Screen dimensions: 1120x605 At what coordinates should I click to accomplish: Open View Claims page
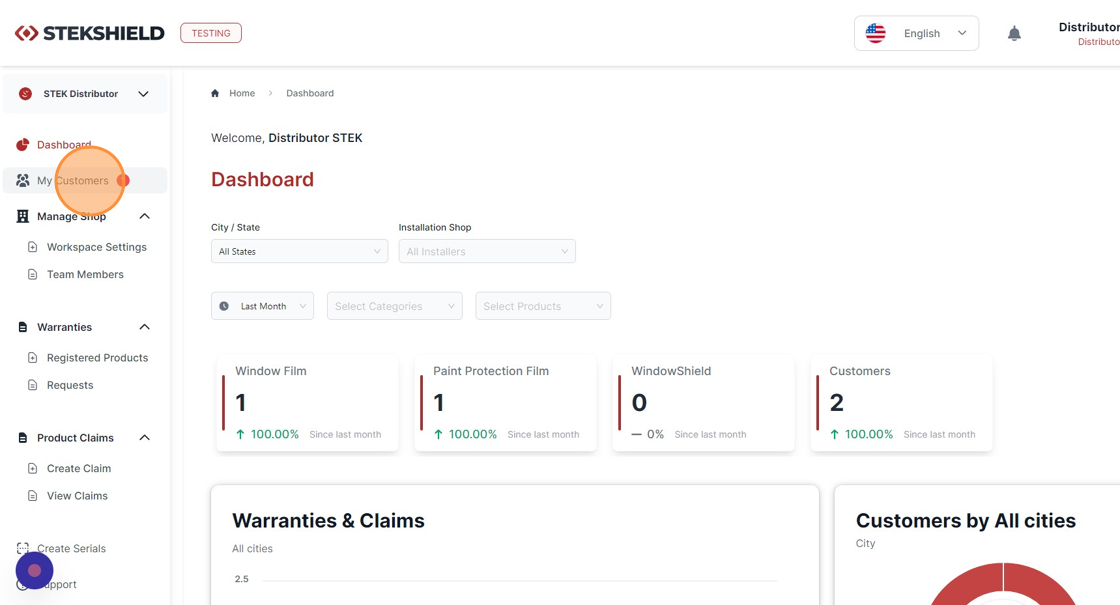[x=77, y=496]
